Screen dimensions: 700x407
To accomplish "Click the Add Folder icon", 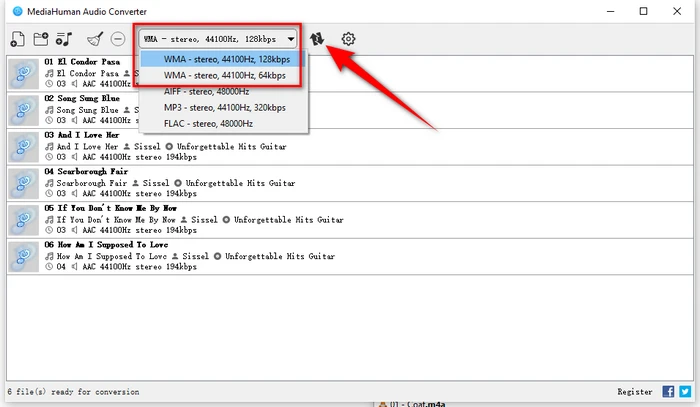I will pos(41,40).
